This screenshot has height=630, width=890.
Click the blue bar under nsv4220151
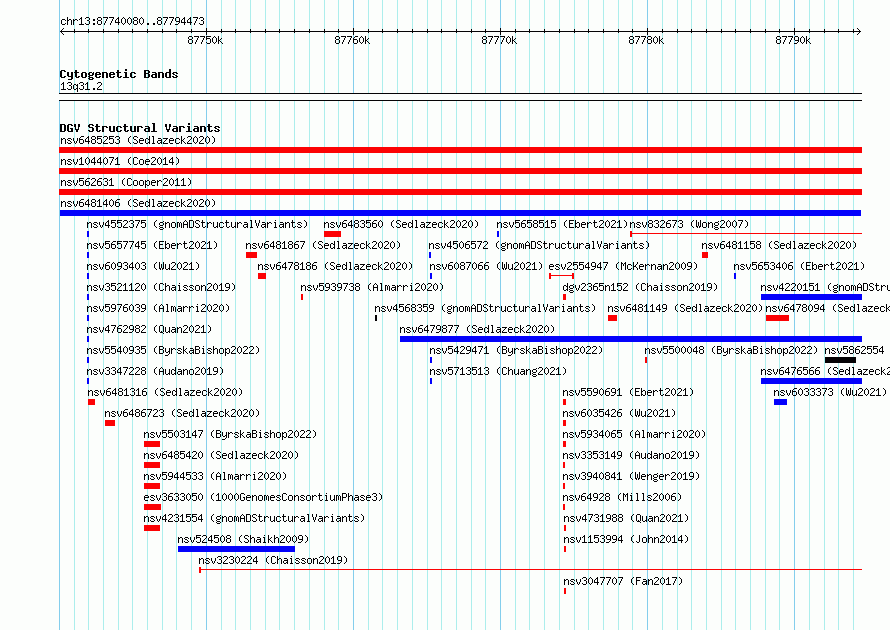[811, 297]
